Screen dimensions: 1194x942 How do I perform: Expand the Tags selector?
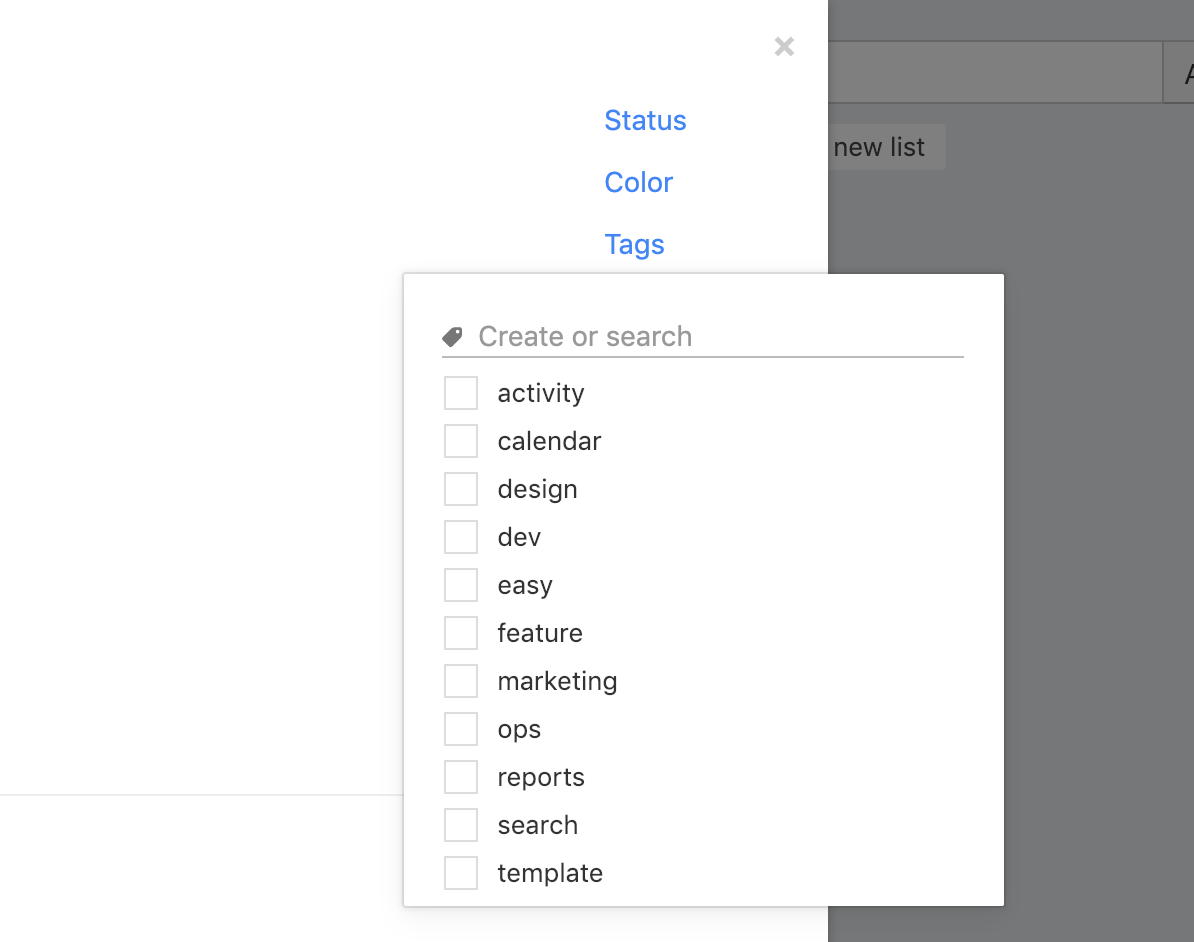[634, 244]
